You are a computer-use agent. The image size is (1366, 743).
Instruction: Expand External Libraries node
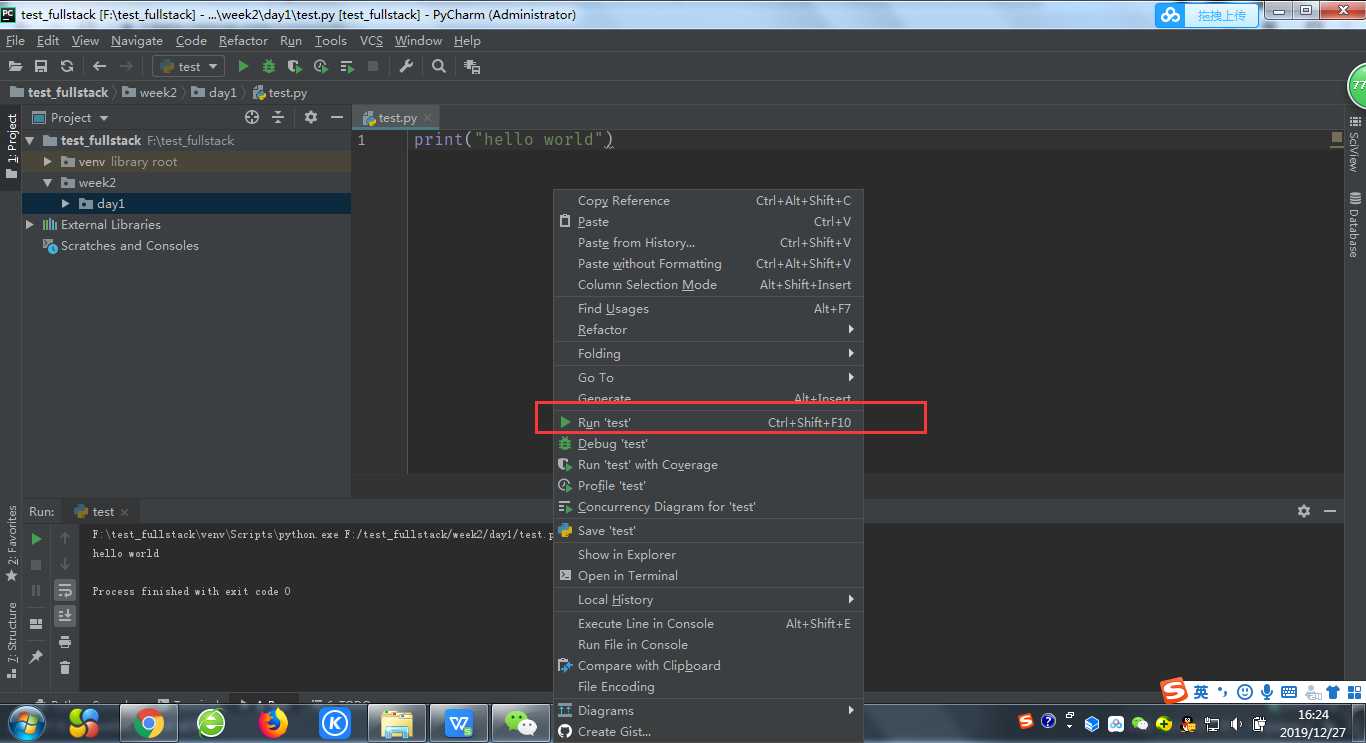point(30,224)
